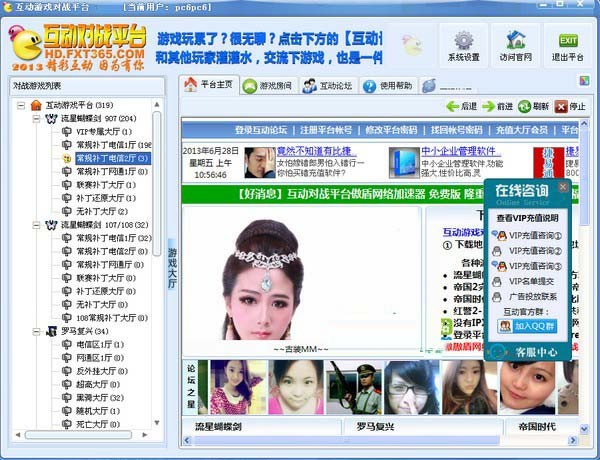Click 帝国时代 section header at bottom

pyautogui.click(x=536, y=426)
